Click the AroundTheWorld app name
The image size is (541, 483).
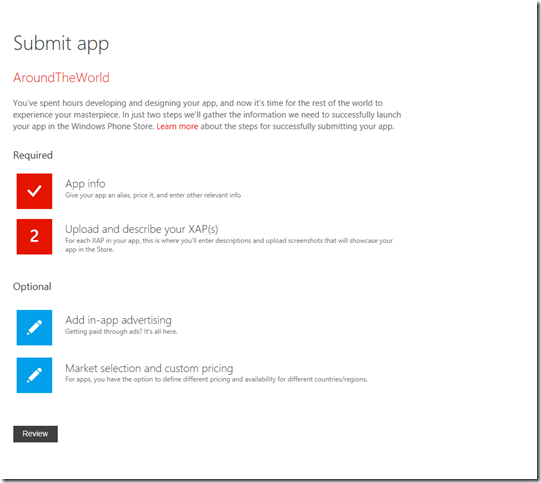tap(61, 78)
